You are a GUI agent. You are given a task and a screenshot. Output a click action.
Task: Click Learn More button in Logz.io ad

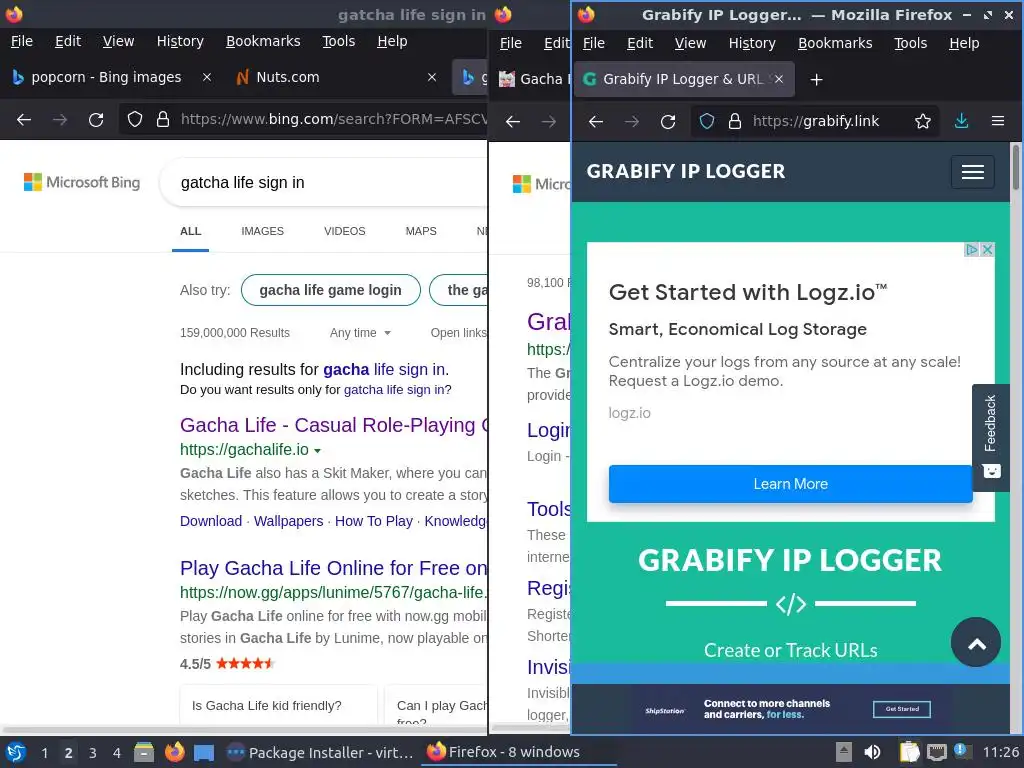pyautogui.click(x=790, y=484)
